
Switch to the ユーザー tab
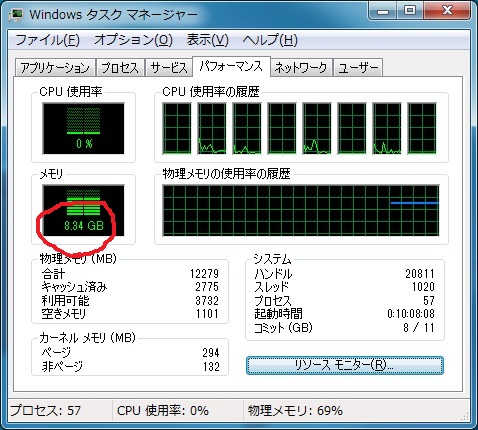pyautogui.click(x=358, y=68)
